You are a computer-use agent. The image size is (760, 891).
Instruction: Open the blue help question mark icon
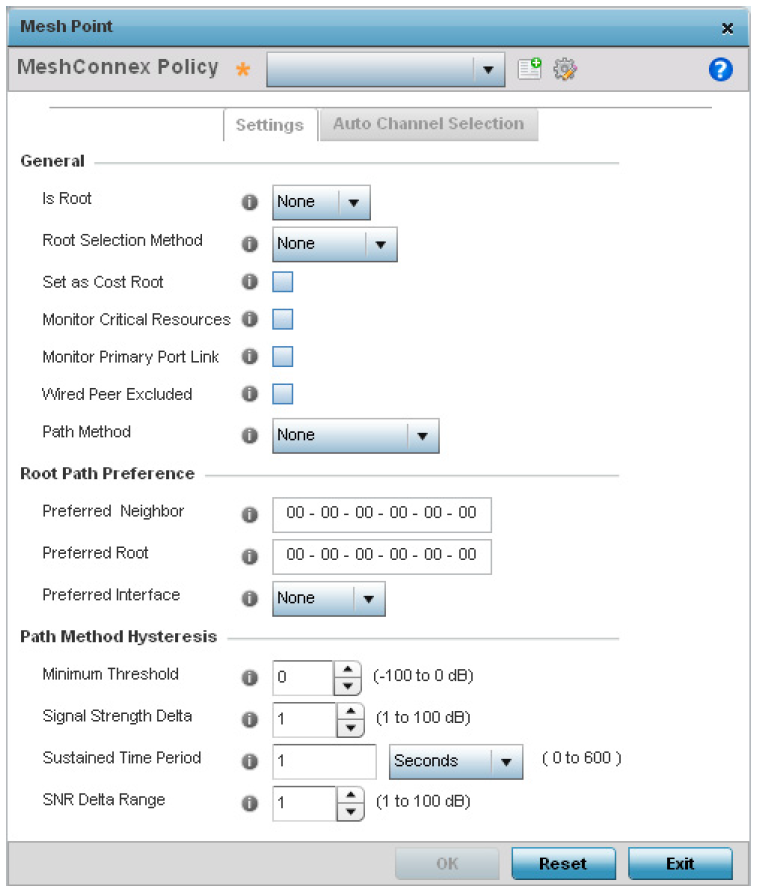(720, 69)
